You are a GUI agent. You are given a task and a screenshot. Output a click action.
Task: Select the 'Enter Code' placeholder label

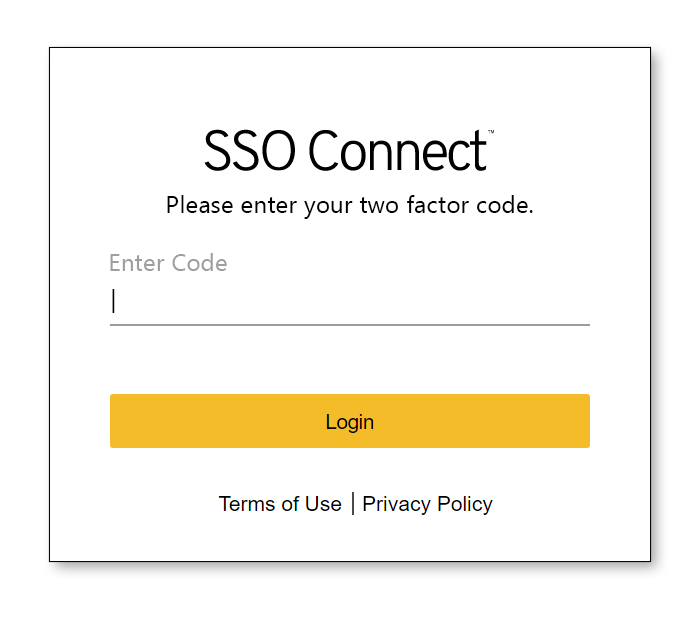(168, 263)
